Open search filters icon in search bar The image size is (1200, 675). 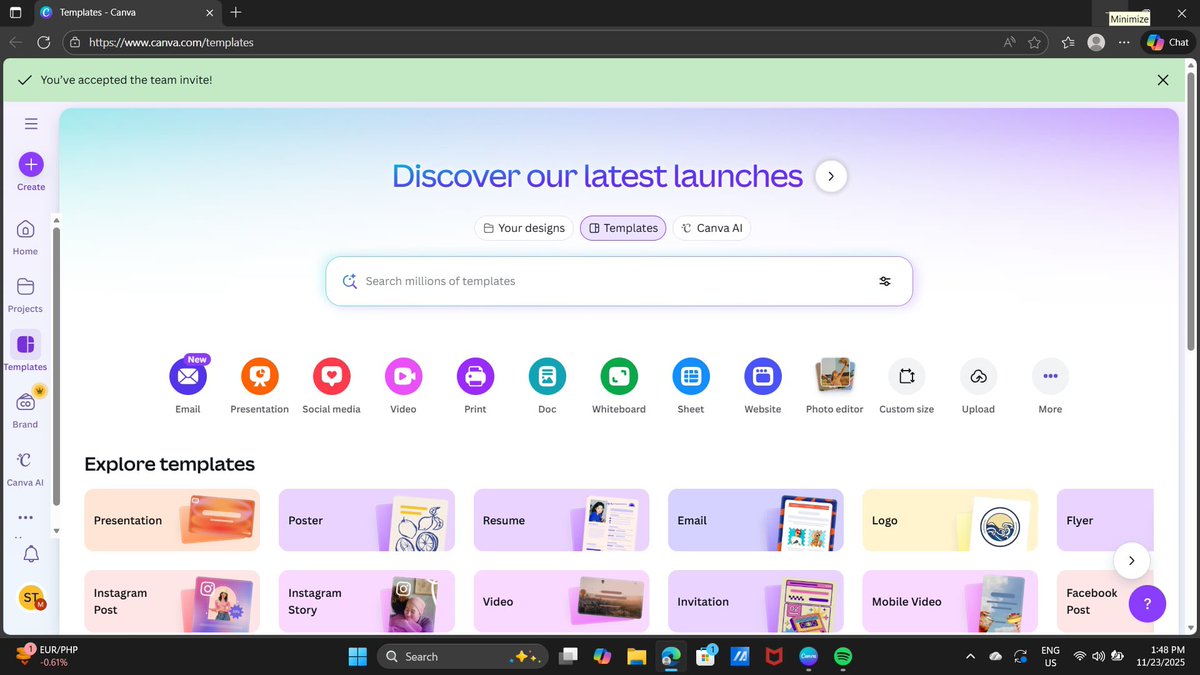pos(885,281)
